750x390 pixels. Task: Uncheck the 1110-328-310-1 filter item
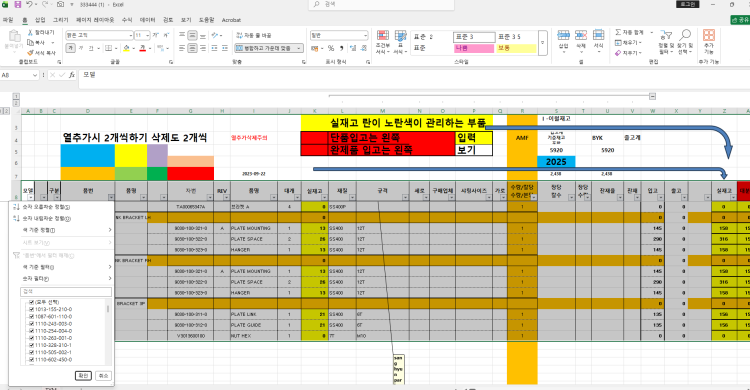point(32,345)
